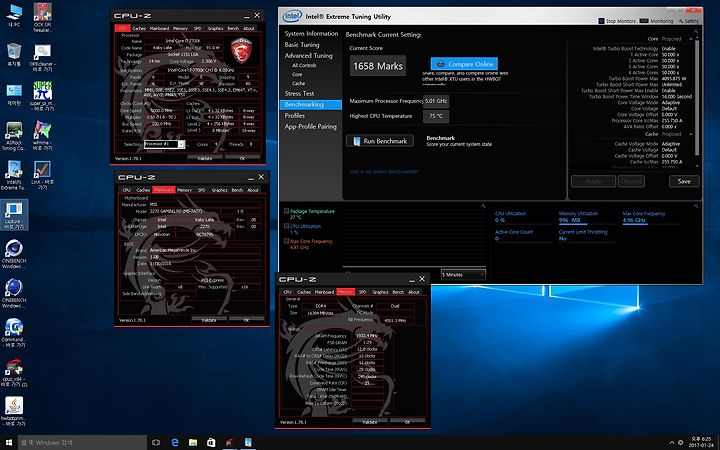Click the XTU proposed settings scrollbar
720x450 pixels.
point(697,99)
